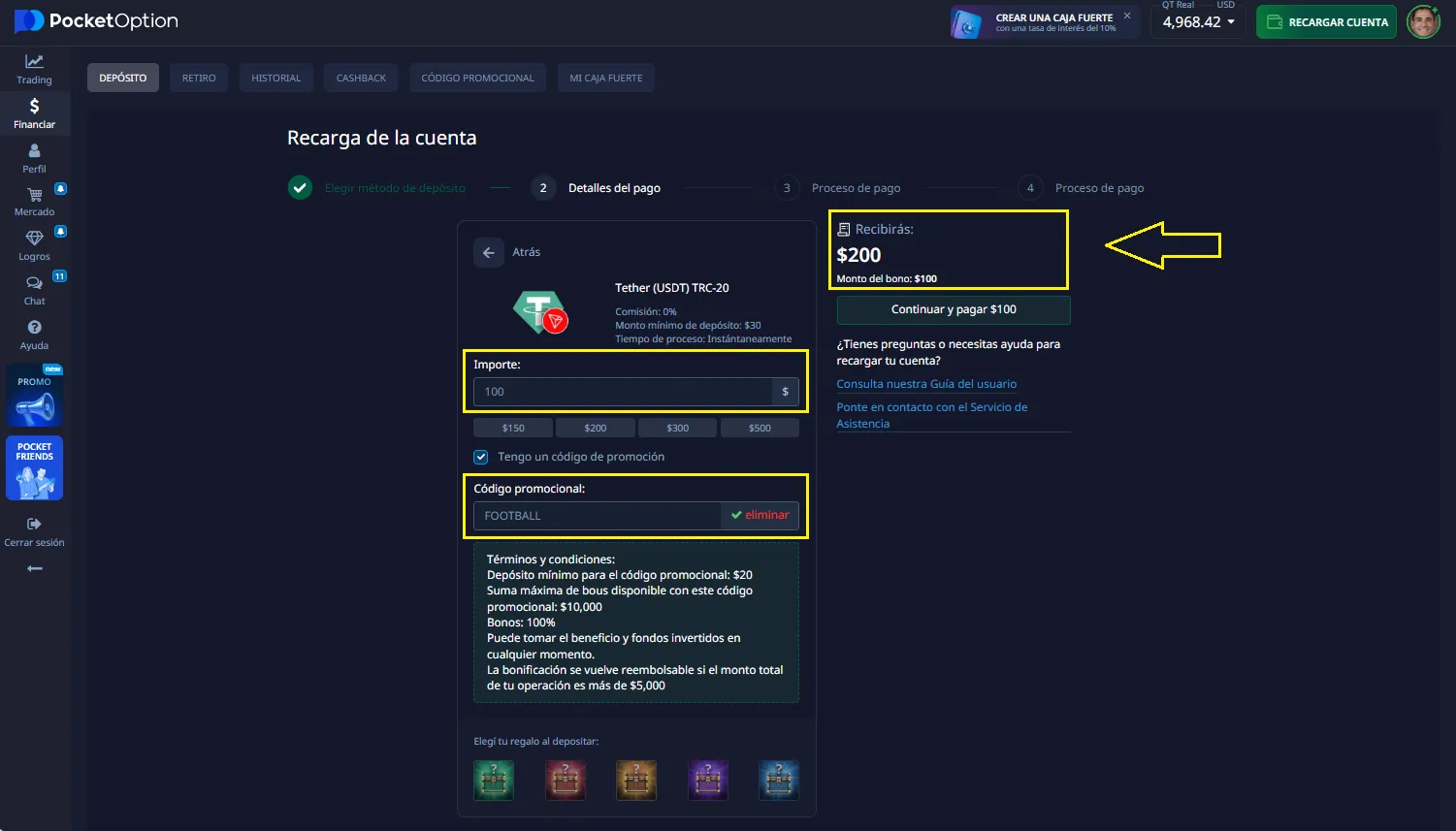Click the 'Recibirás:' $200 amount
This screenshot has height=831, width=1456.
[x=859, y=255]
